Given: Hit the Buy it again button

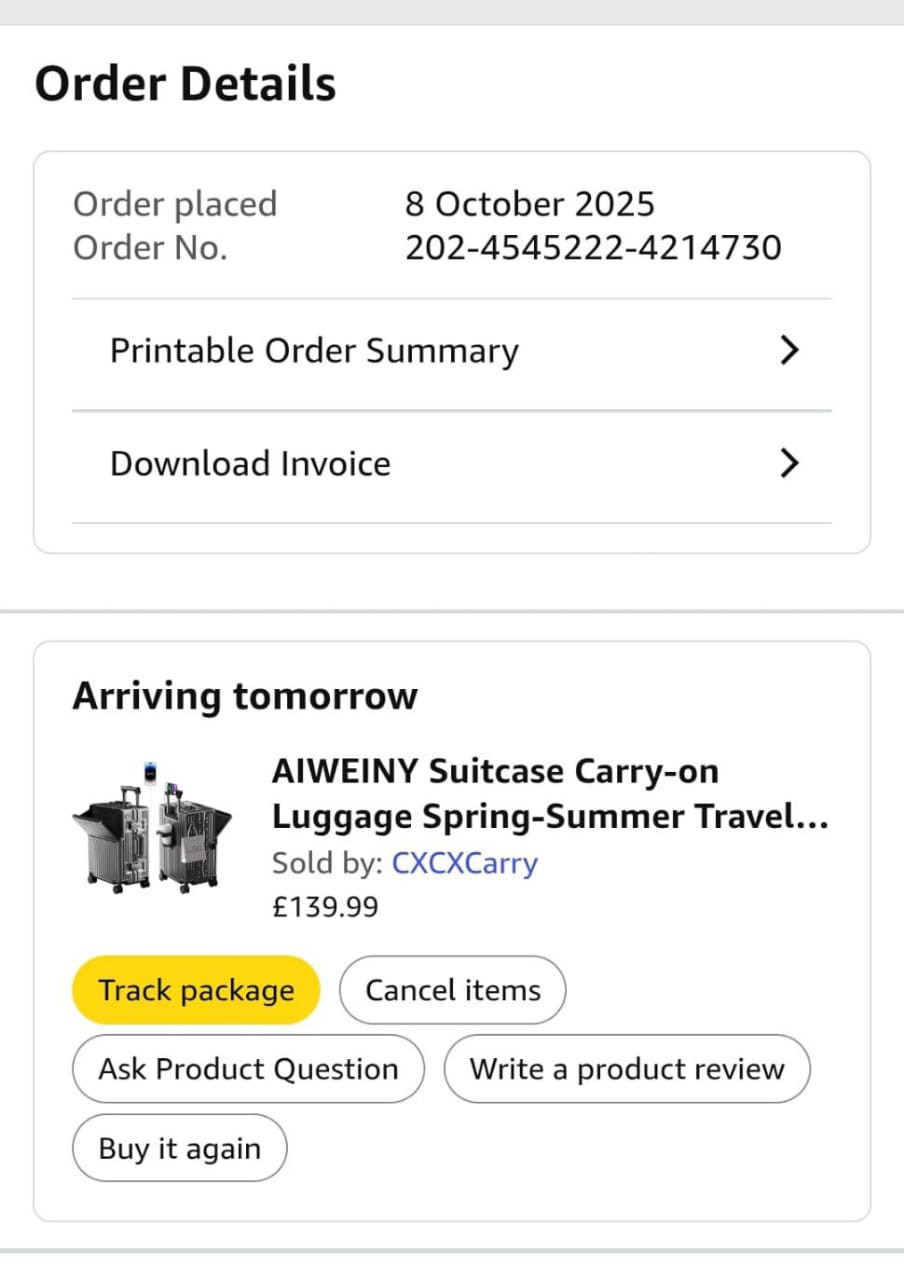Looking at the screenshot, I should pyautogui.click(x=179, y=1148).
